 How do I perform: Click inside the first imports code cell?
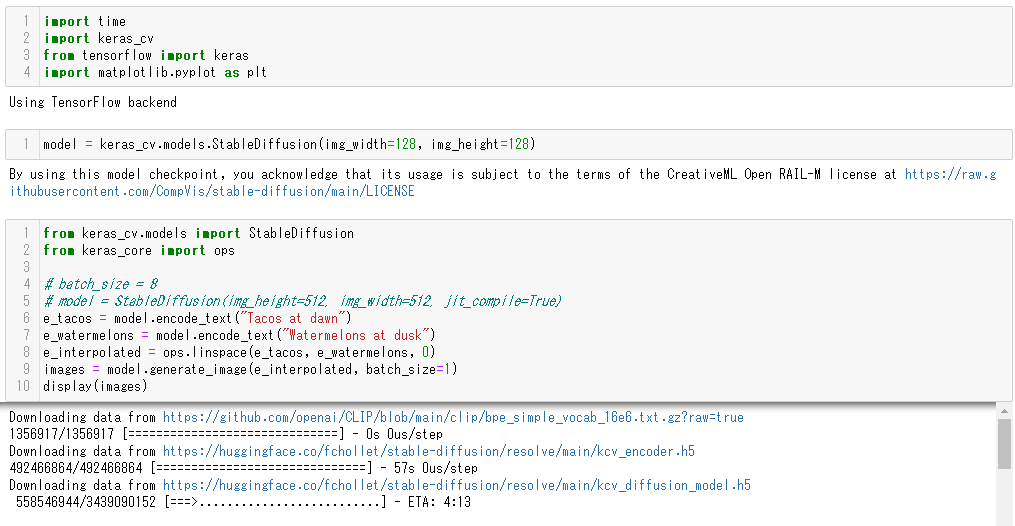pos(509,47)
